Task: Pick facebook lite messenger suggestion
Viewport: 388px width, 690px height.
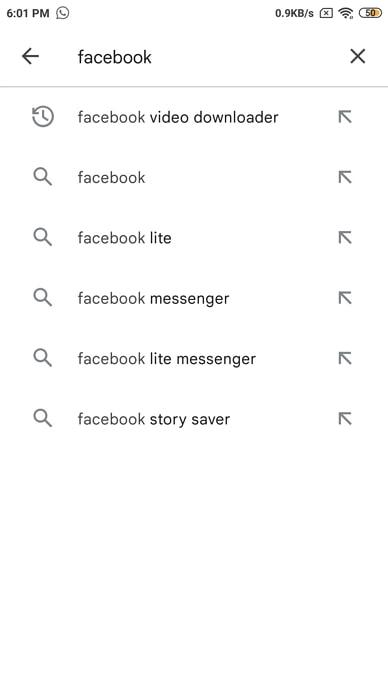Action: [x=194, y=358]
